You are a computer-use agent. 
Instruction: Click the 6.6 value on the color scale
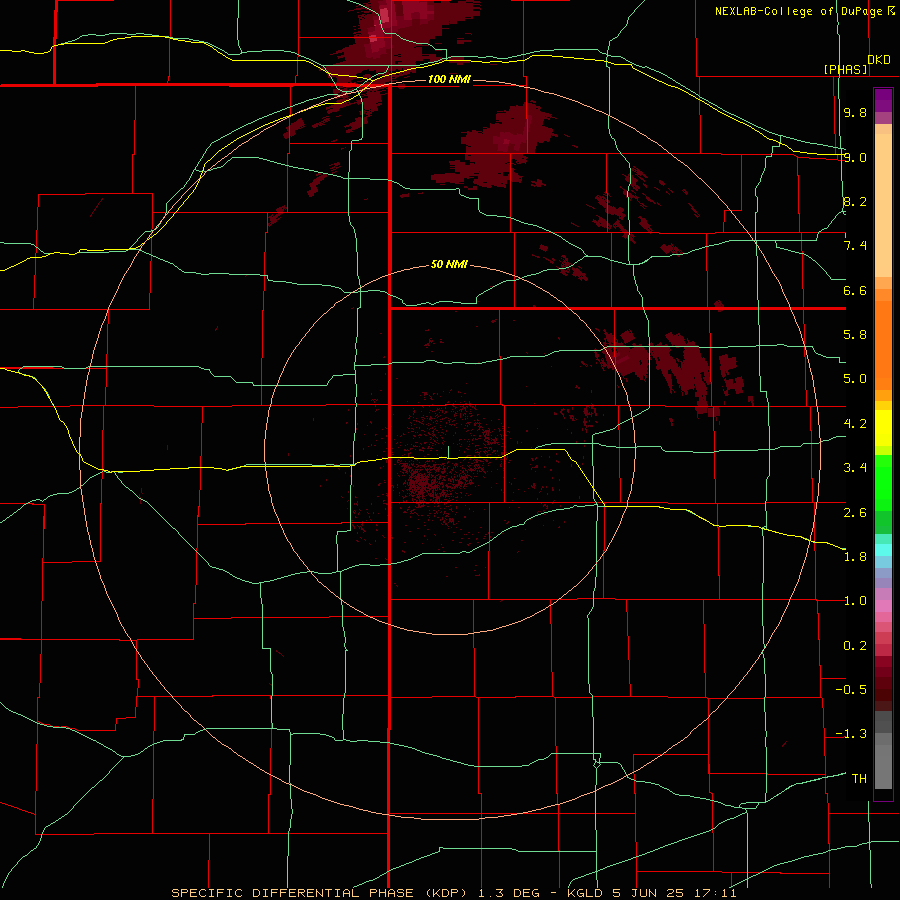coord(855,290)
